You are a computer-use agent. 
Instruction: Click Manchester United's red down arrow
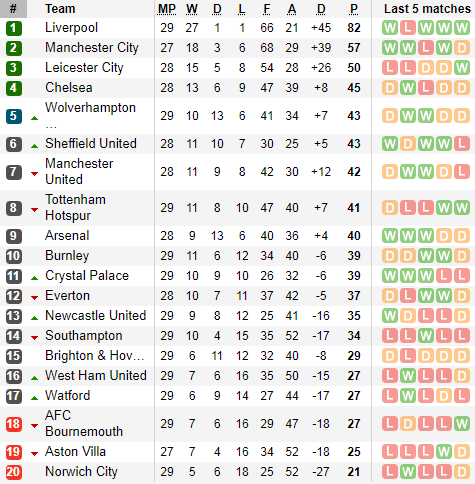pos(34,174)
